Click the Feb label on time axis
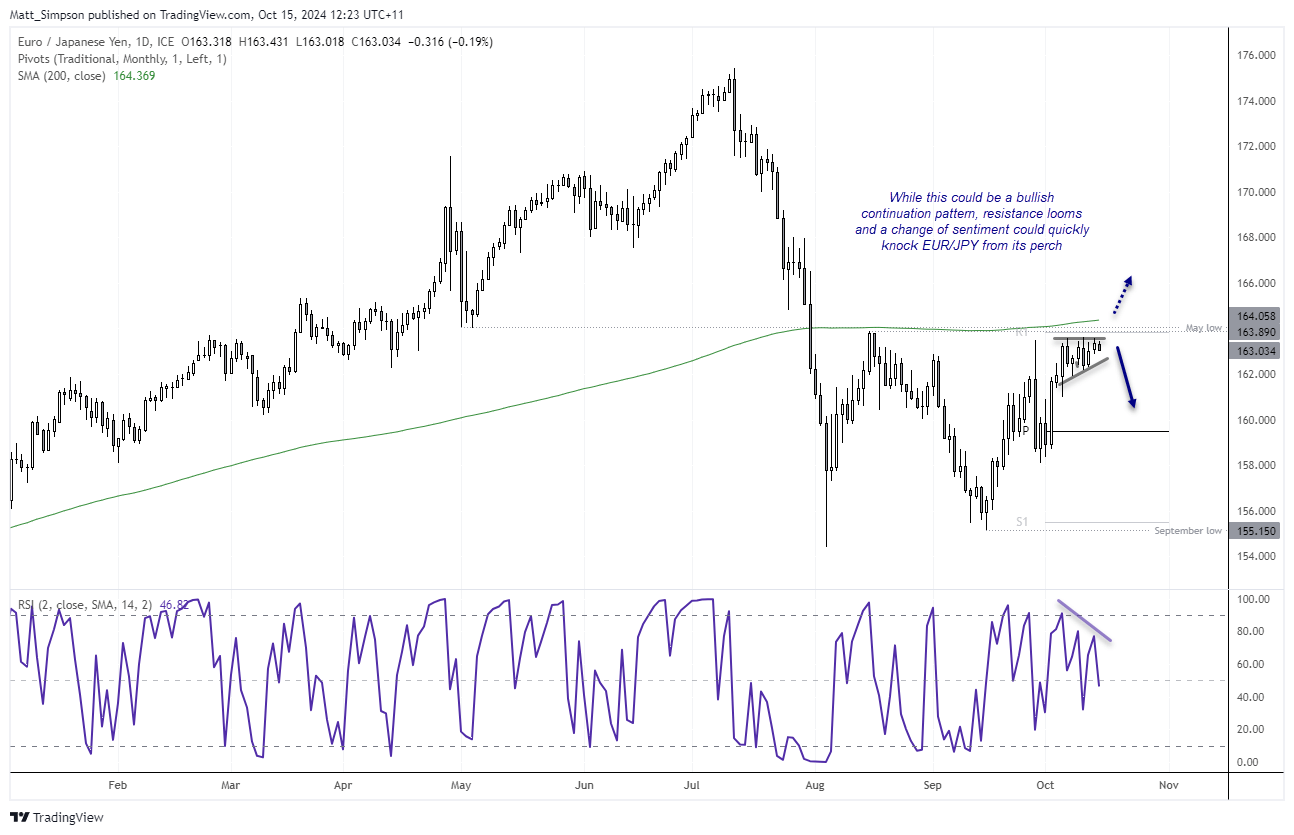The image size is (1294, 835). 117,786
